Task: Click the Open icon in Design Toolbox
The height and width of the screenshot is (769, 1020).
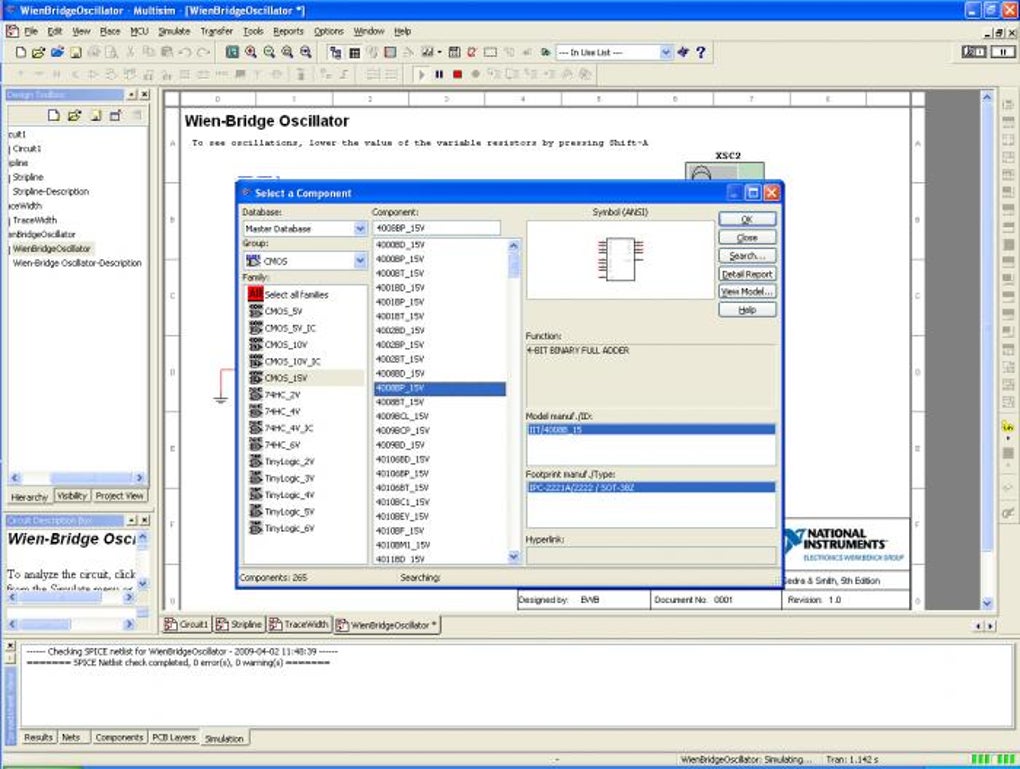Action: [x=74, y=116]
